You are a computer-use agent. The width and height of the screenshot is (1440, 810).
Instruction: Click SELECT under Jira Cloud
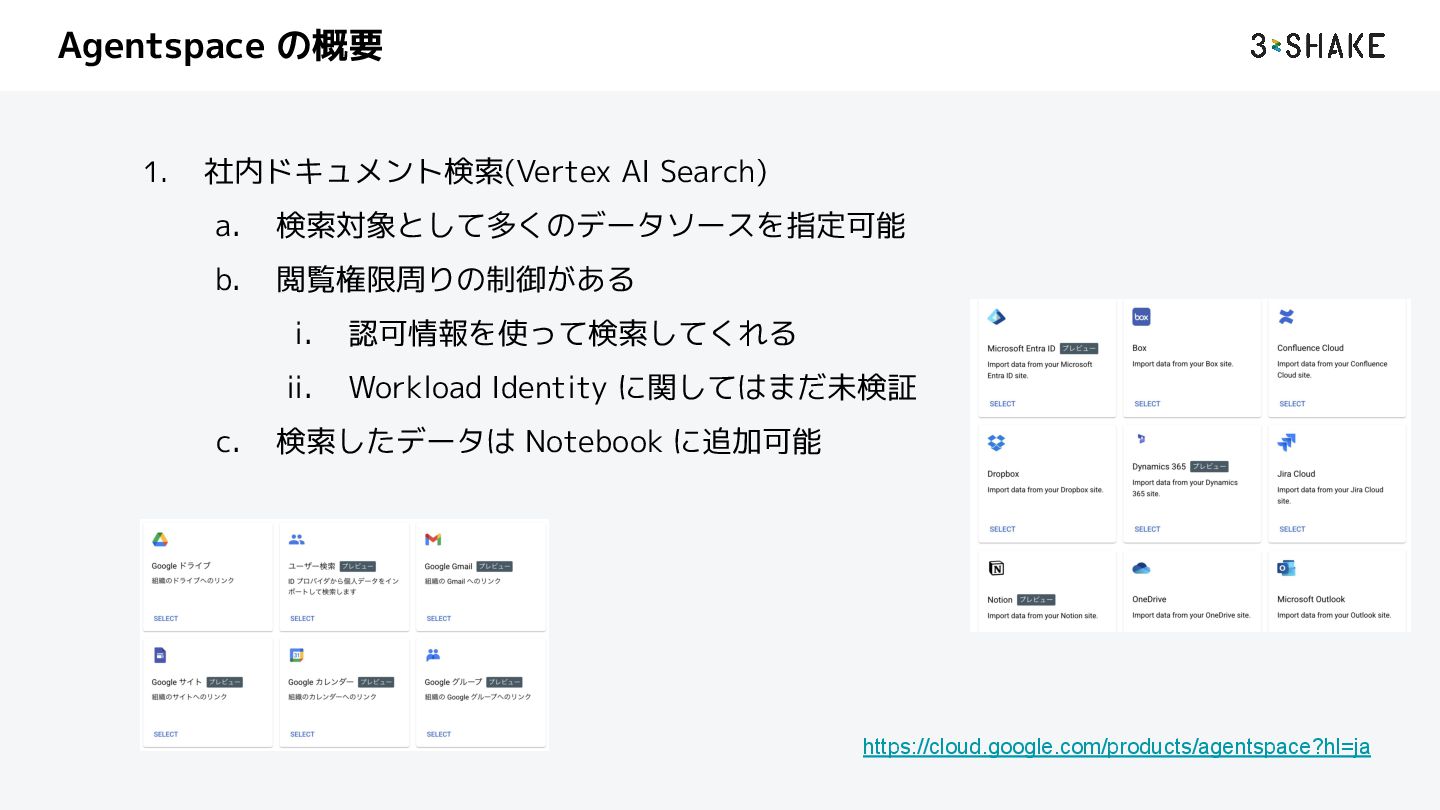pyautogui.click(x=1292, y=529)
